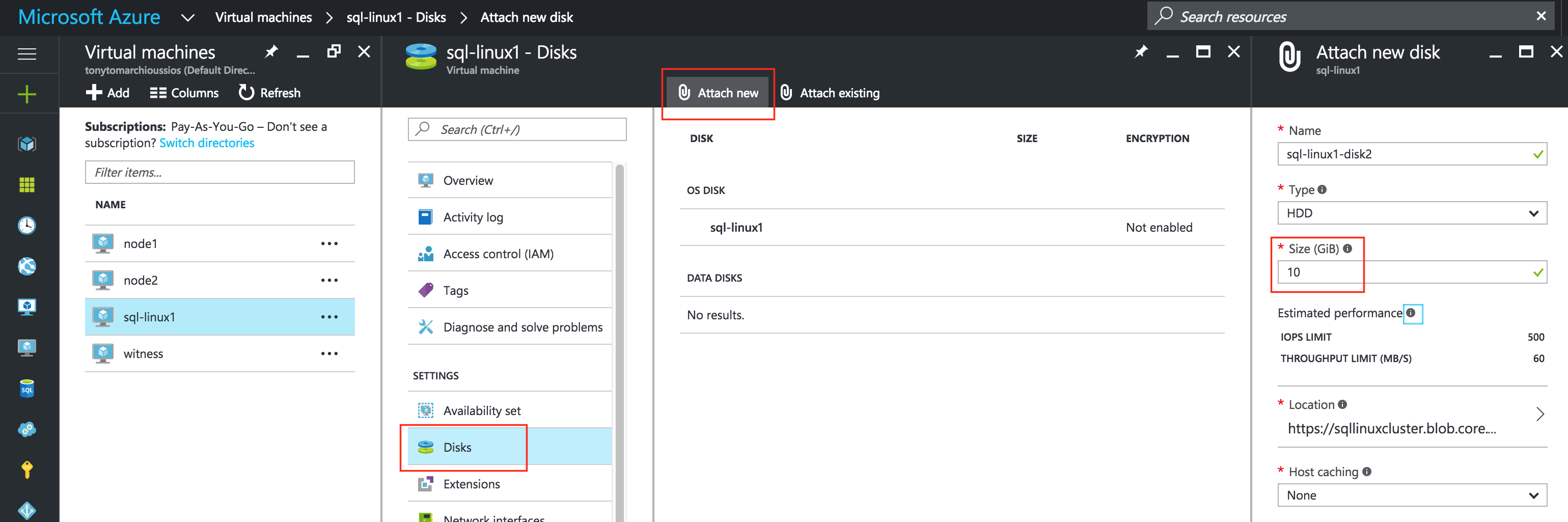Focus the Search resources box
1568x522 pixels.
click(x=1351, y=16)
